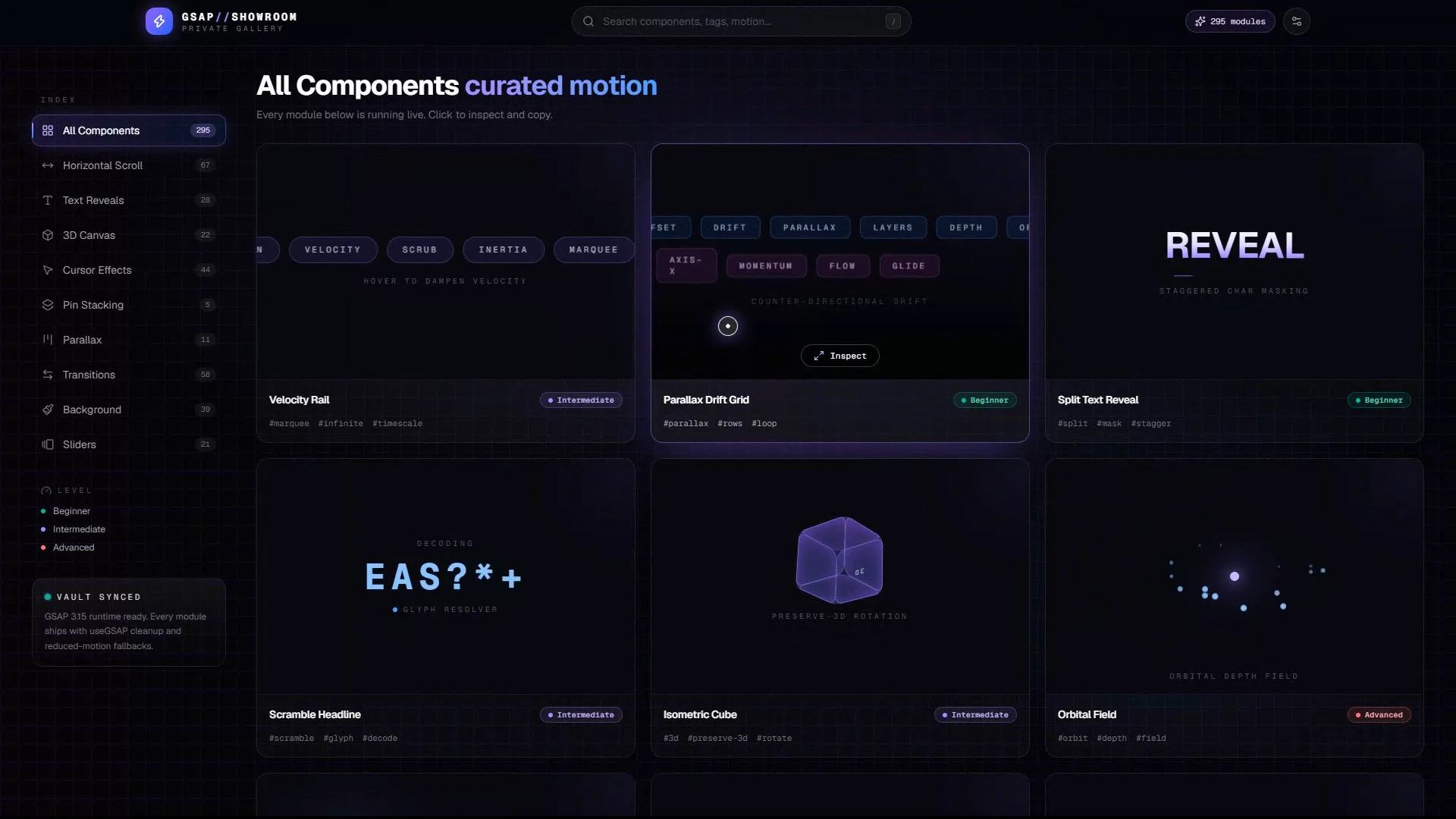Click the Advanced badge on Orbital Field
1456x819 pixels.
pyautogui.click(x=1379, y=714)
